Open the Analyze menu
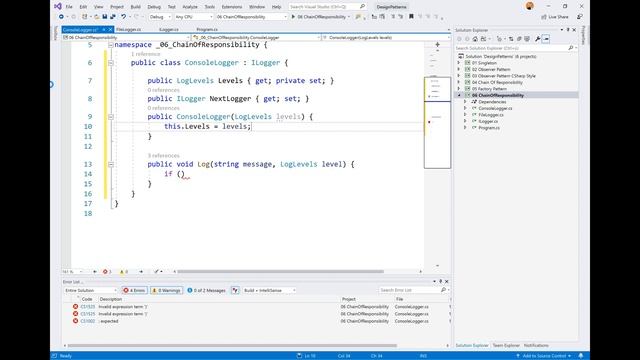640x360 pixels. (x=190, y=7)
